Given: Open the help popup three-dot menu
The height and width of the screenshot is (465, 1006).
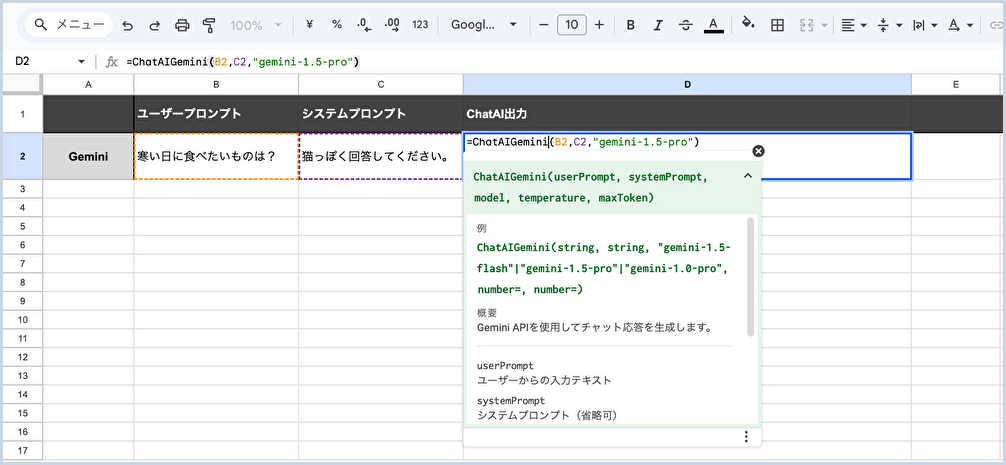Looking at the screenshot, I should click(x=746, y=436).
